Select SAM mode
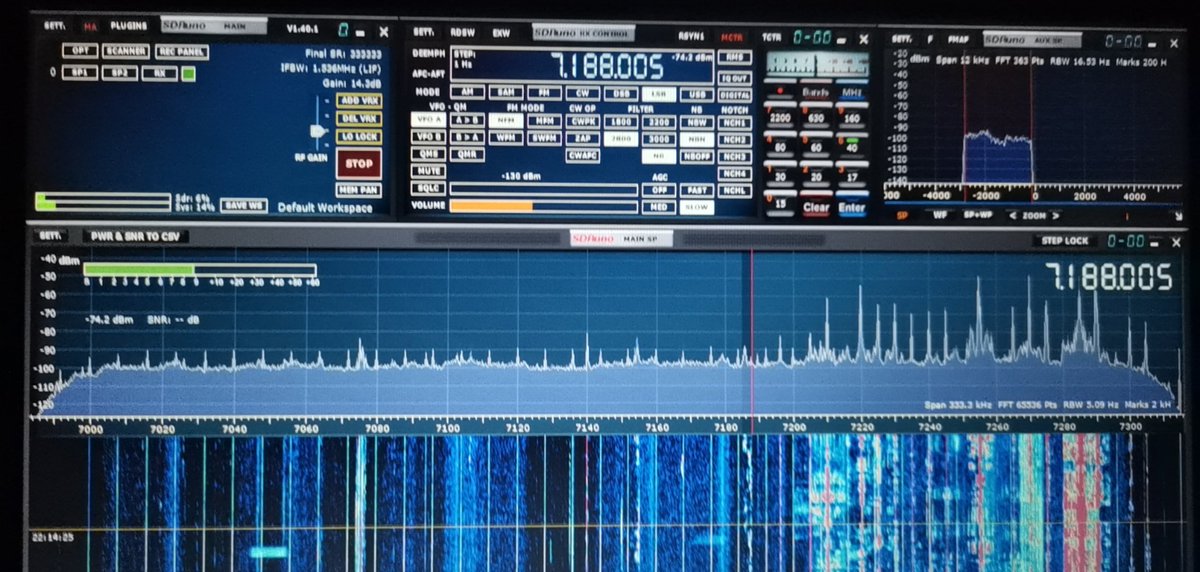 (506, 92)
